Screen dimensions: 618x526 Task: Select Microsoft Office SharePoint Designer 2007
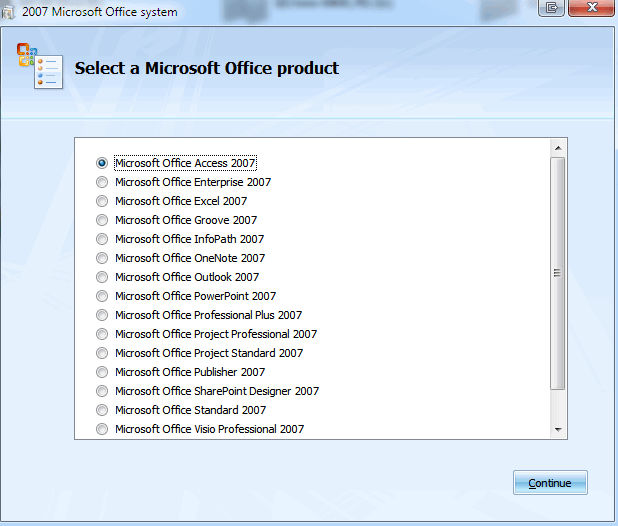102,391
